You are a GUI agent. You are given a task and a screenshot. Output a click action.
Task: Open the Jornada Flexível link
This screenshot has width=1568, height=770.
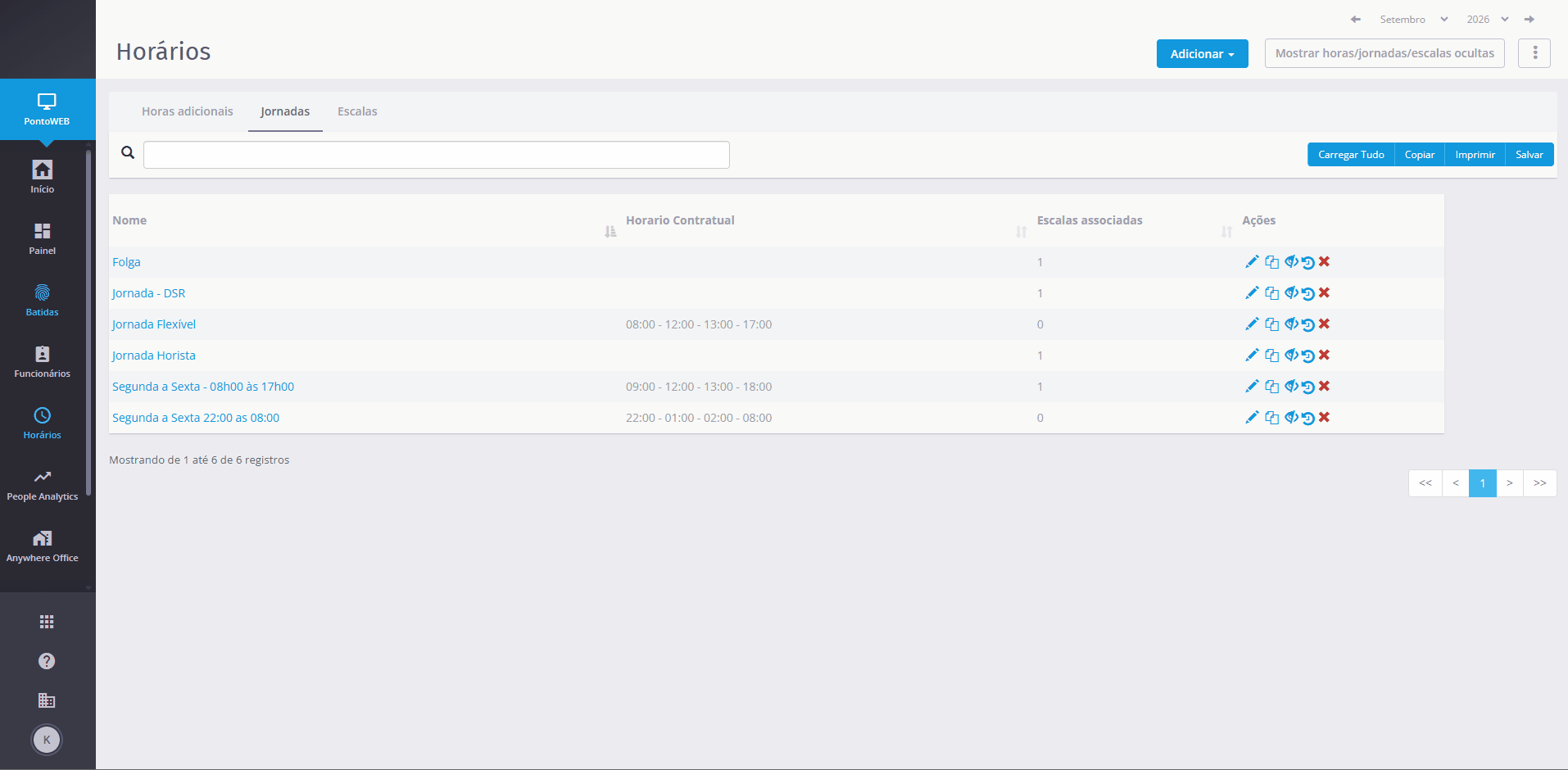[154, 324]
